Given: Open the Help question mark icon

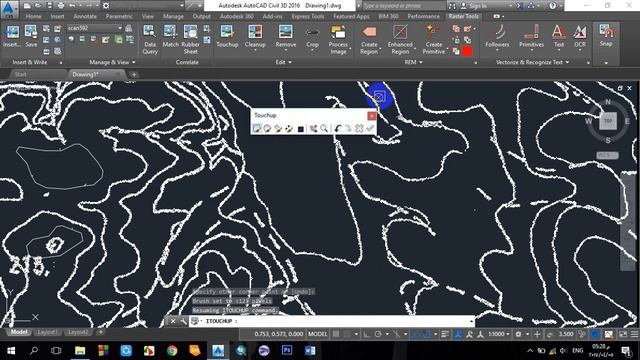Looking at the screenshot, I should [x=552, y=6].
